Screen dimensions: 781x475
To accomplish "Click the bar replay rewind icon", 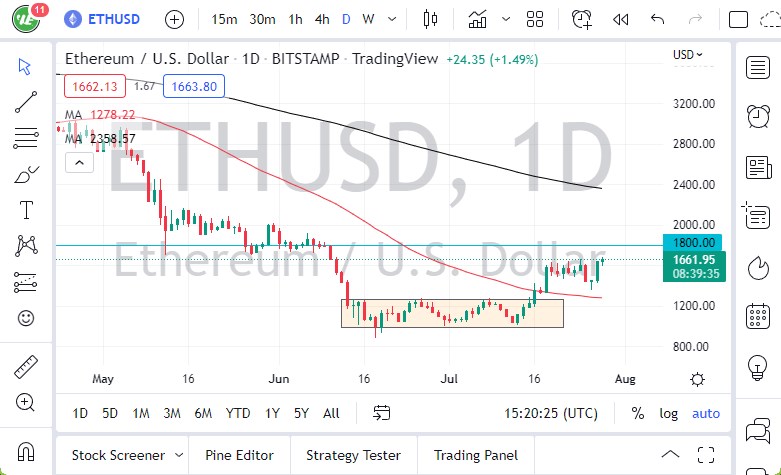I will point(621,19).
